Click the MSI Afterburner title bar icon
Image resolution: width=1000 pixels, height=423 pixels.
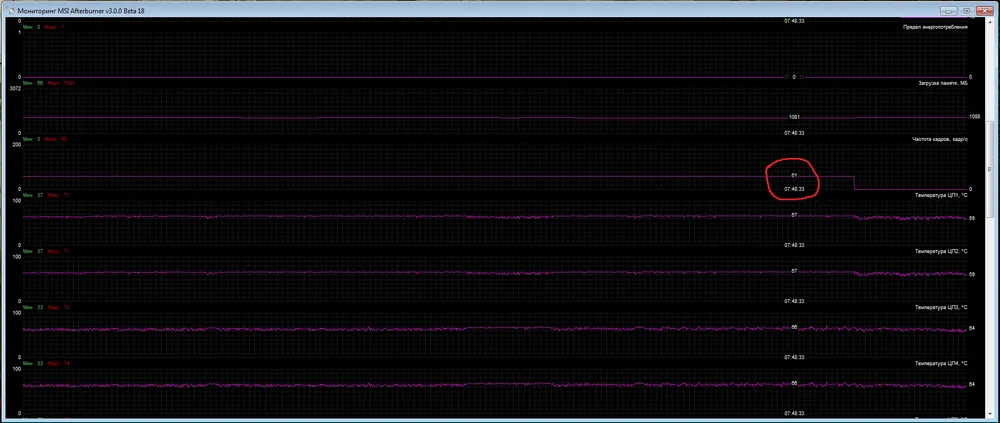coord(7,7)
